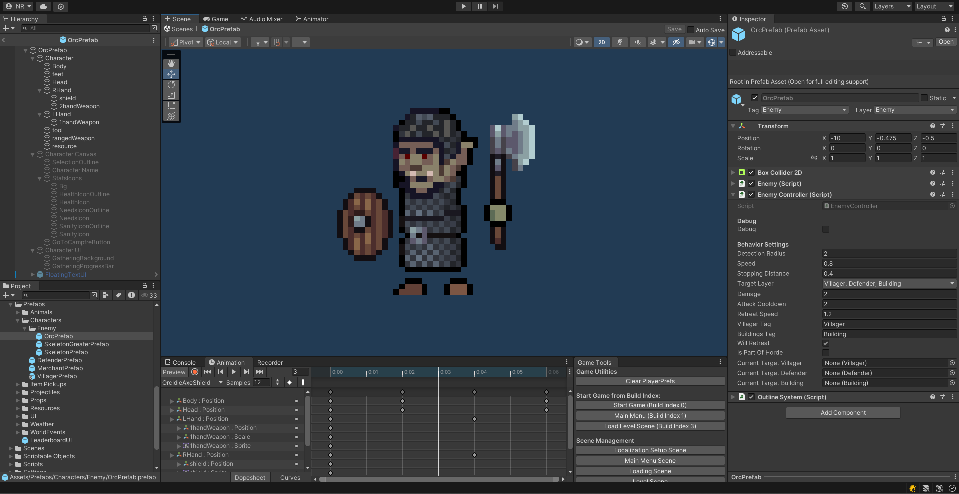The height and width of the screenshot is (494, 959).
Task: Click the global search magnifier icon
Action: click(863, 6)
